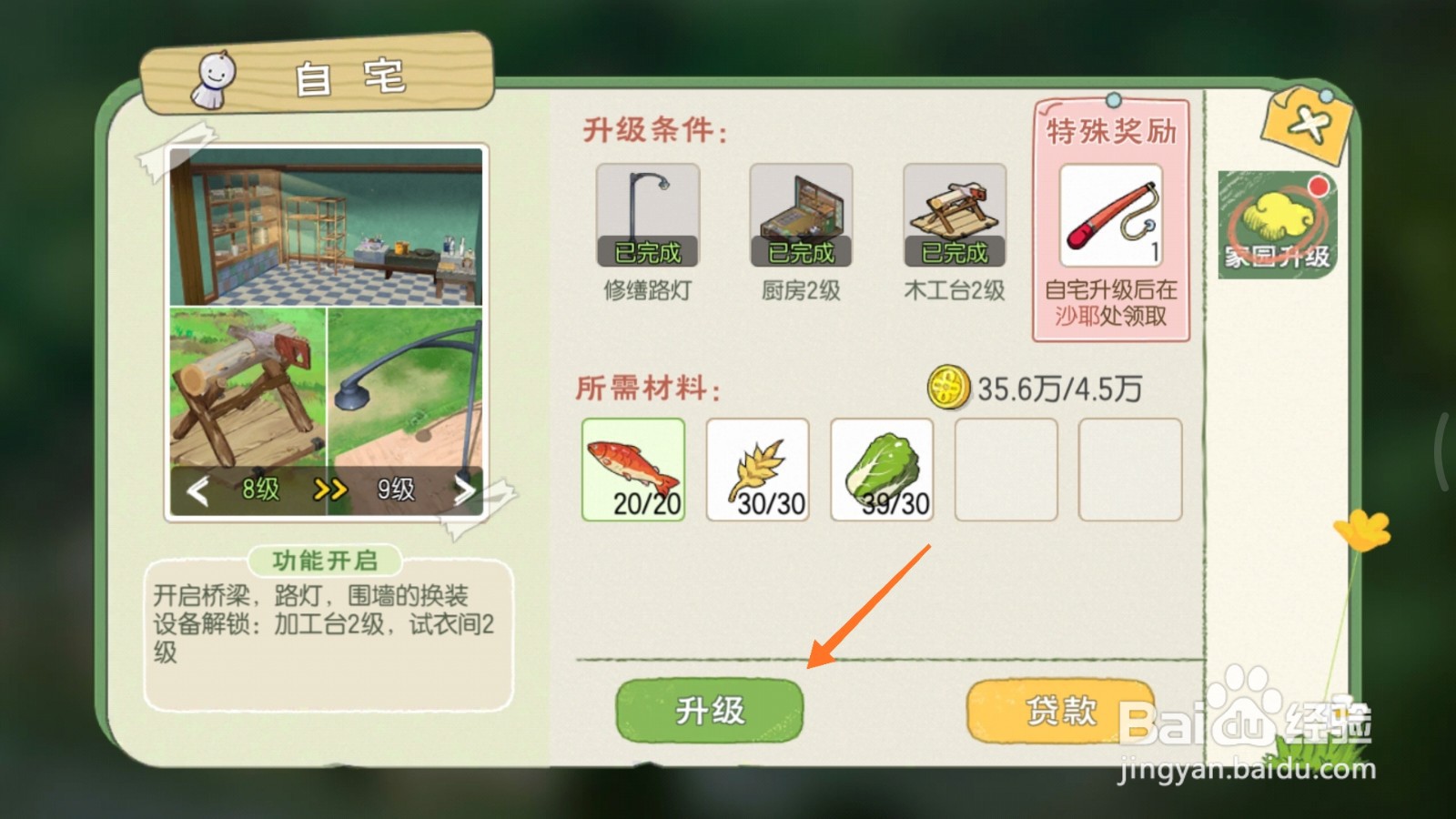Screen dimensions: 1456x819
Task: Tap the sawhorse workbench preview image
Action: (248, 387)
